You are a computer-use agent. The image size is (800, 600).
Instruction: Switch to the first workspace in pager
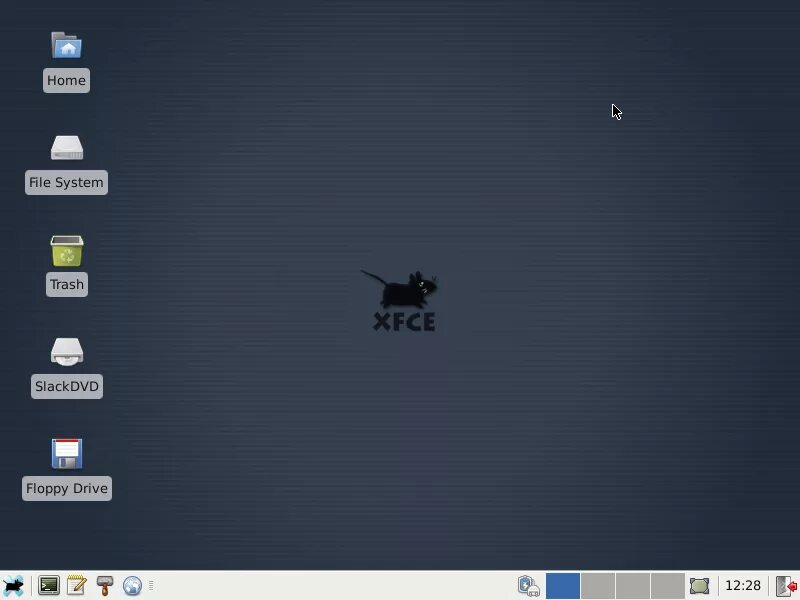click(563, 586)
